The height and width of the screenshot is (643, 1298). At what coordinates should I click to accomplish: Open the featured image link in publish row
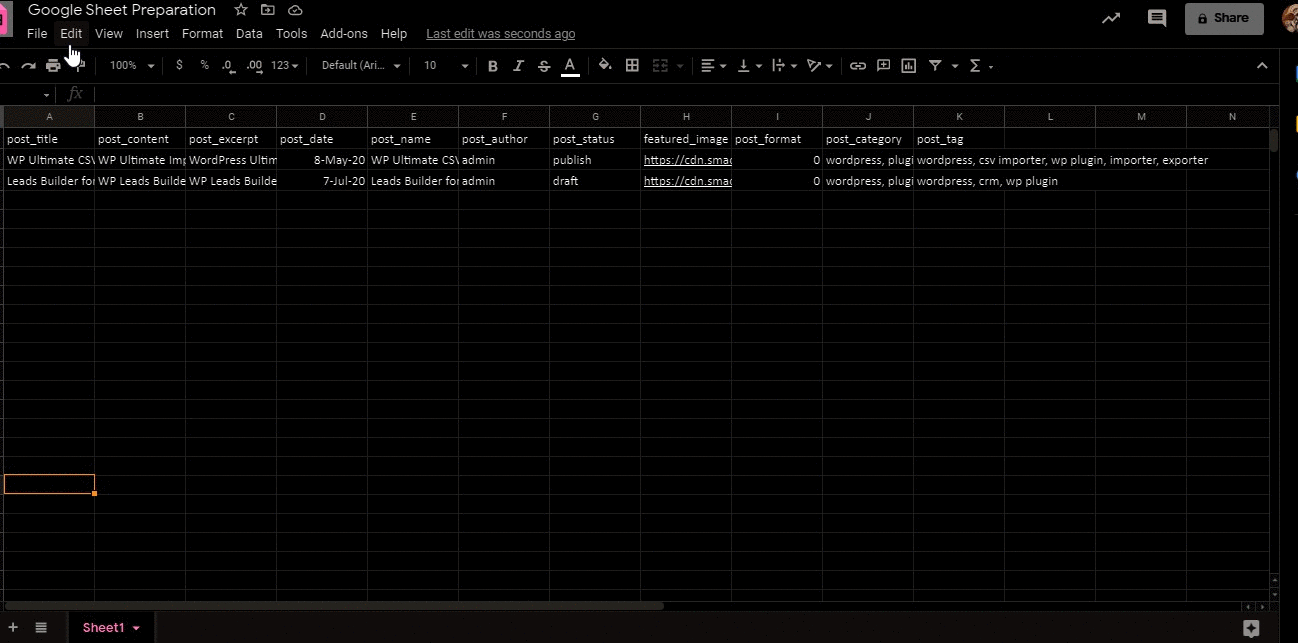(687, 160)
